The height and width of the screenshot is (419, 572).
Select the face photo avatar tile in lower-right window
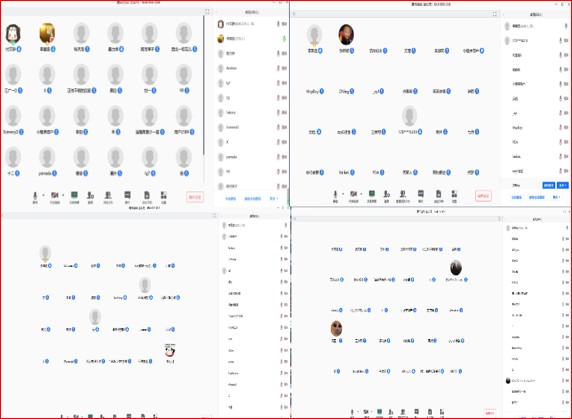pyautogui.click(x=336, y=331)
